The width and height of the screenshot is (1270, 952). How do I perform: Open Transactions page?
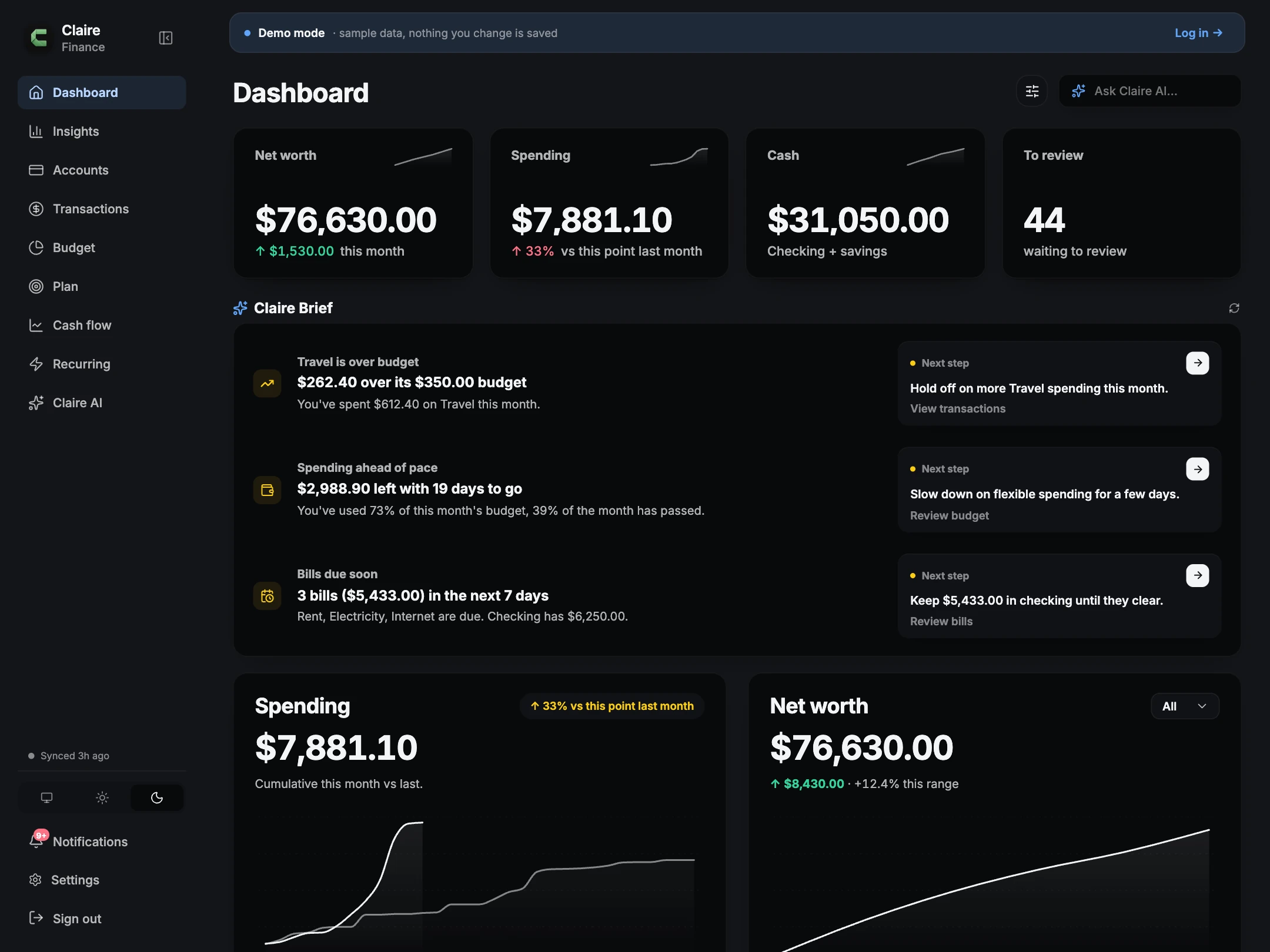(102, 209)
